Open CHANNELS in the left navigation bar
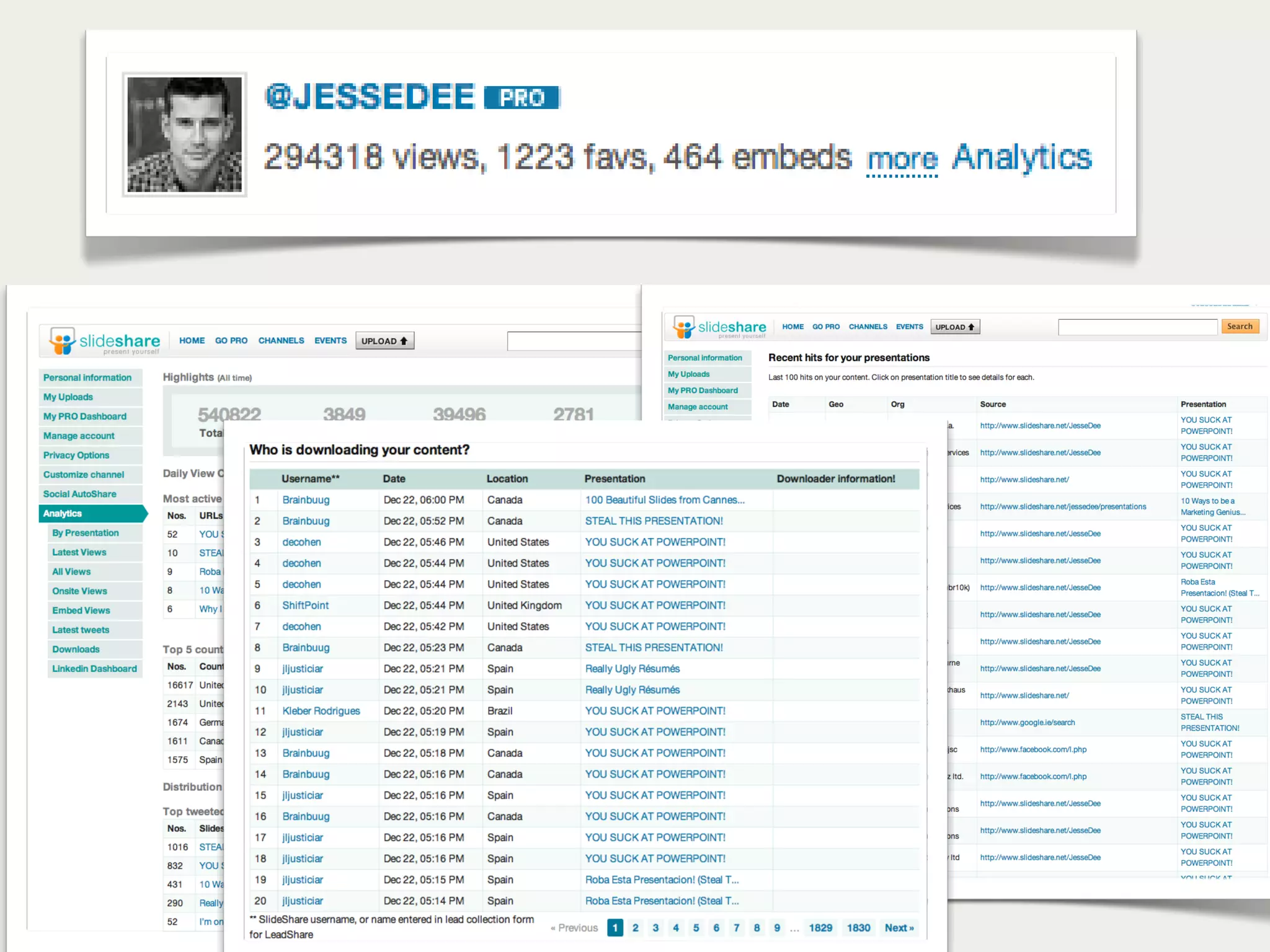This screenshot has height=952, width=1270. click(281, 341)
